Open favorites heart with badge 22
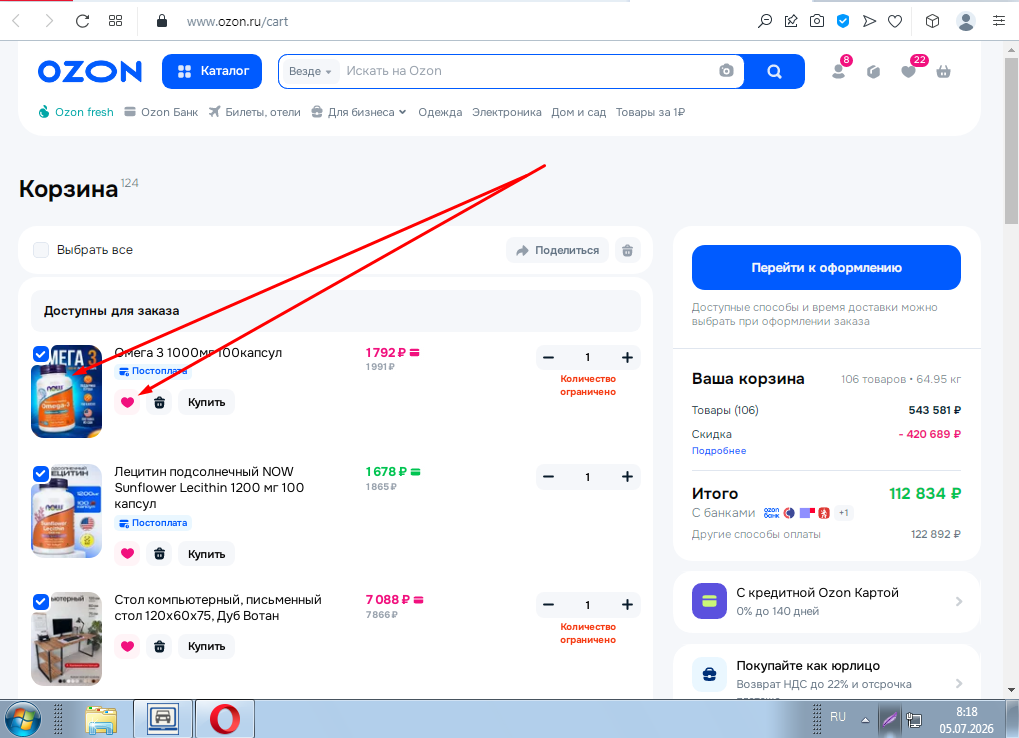Screen dimensions: 1019x738 pos(909,71)
